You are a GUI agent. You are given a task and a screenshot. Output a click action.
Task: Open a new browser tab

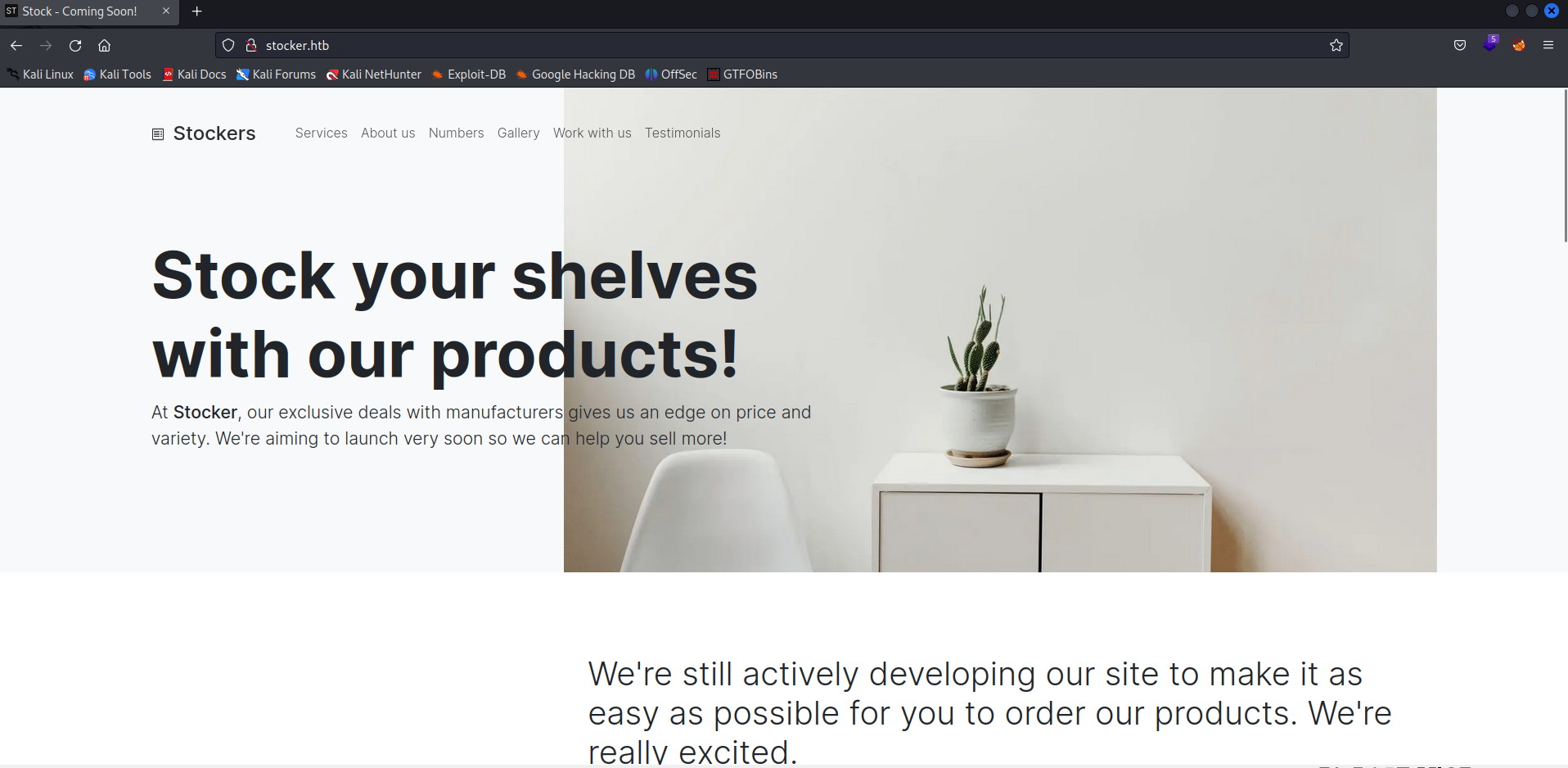click(x=196, y=11)
